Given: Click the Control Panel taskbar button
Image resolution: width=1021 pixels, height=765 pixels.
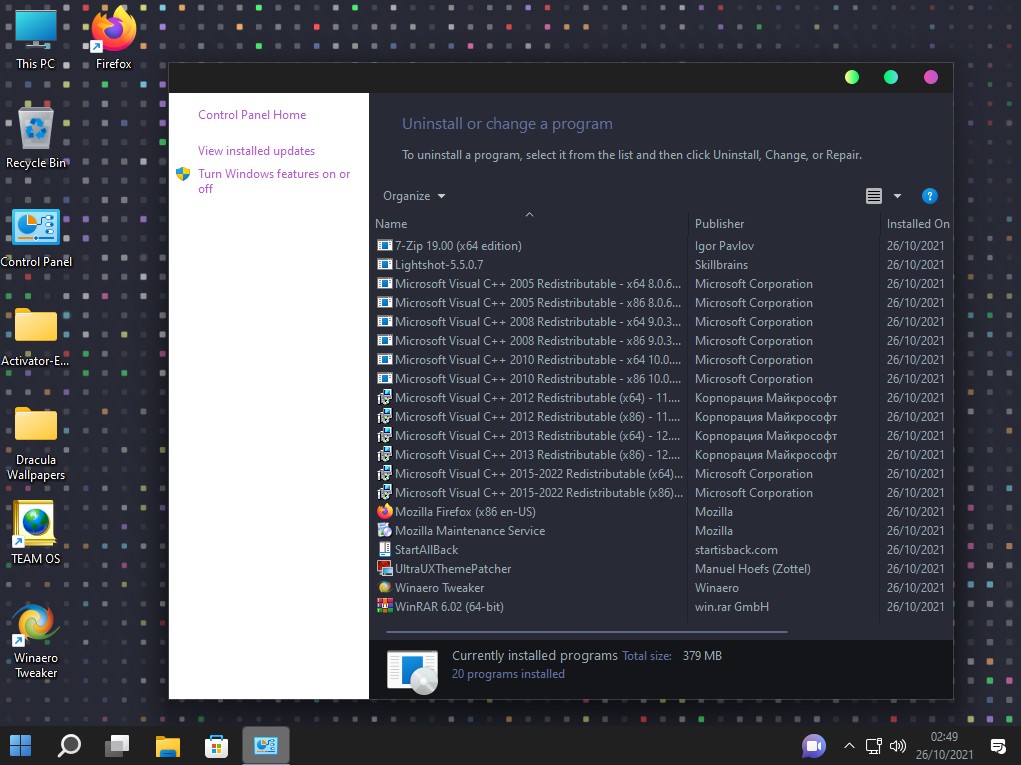Looking at the screenshot, I should click(266, 745).
